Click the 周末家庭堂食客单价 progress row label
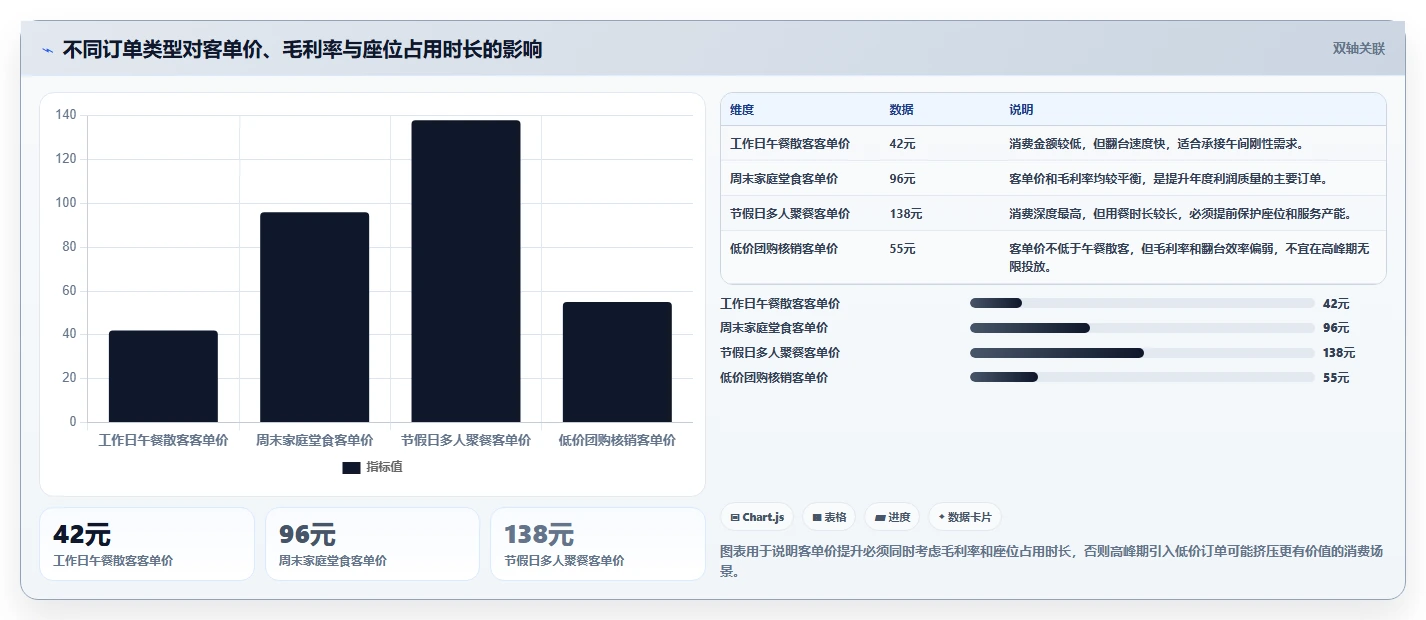 click(774, 328)
